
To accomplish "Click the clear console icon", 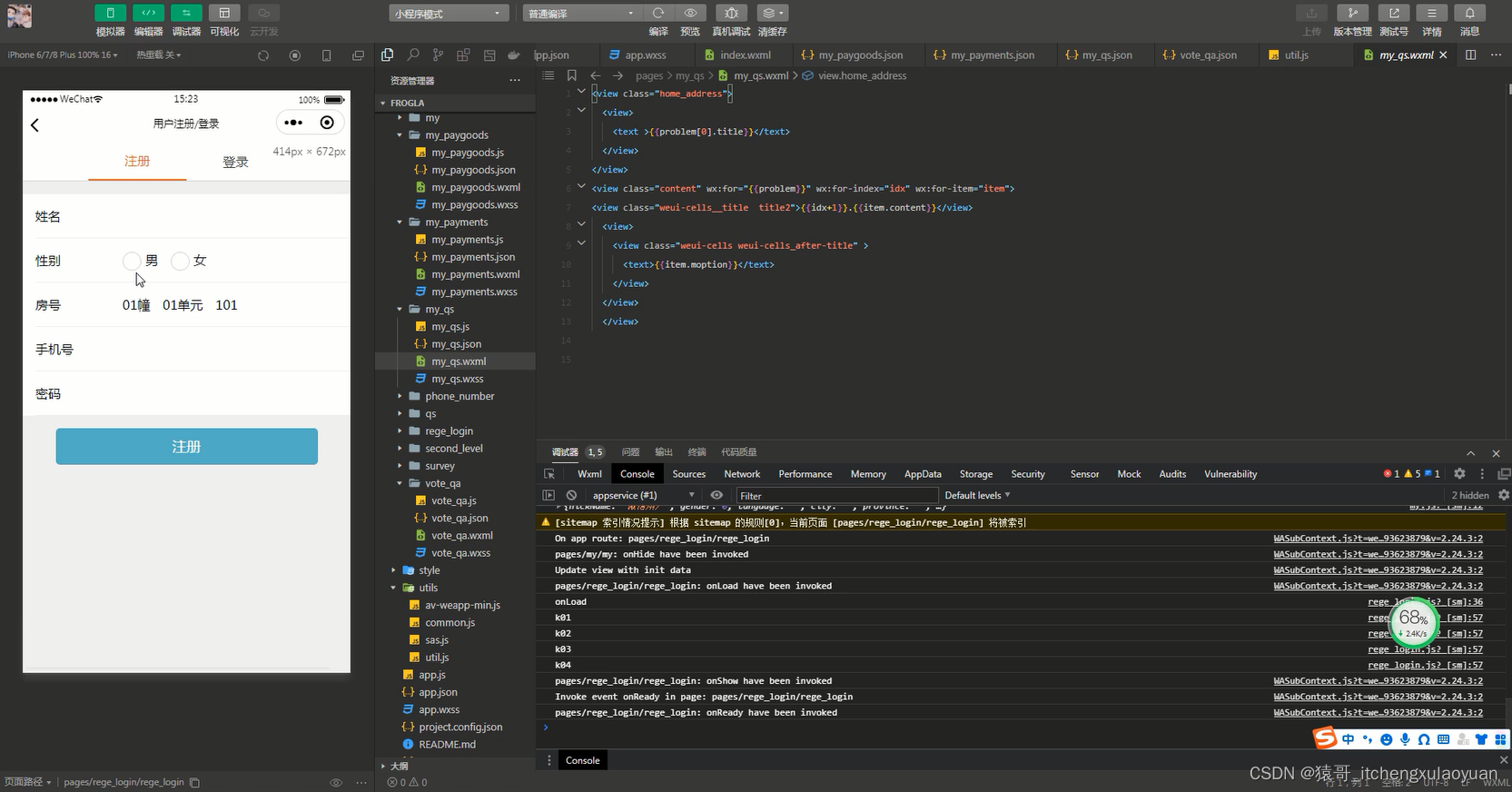I will click(x=571, y=496).
